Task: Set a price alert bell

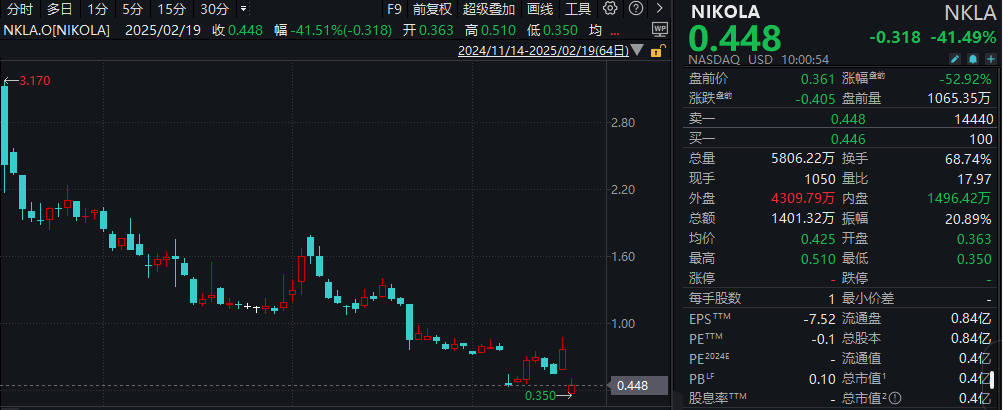Action: (973, 59)
